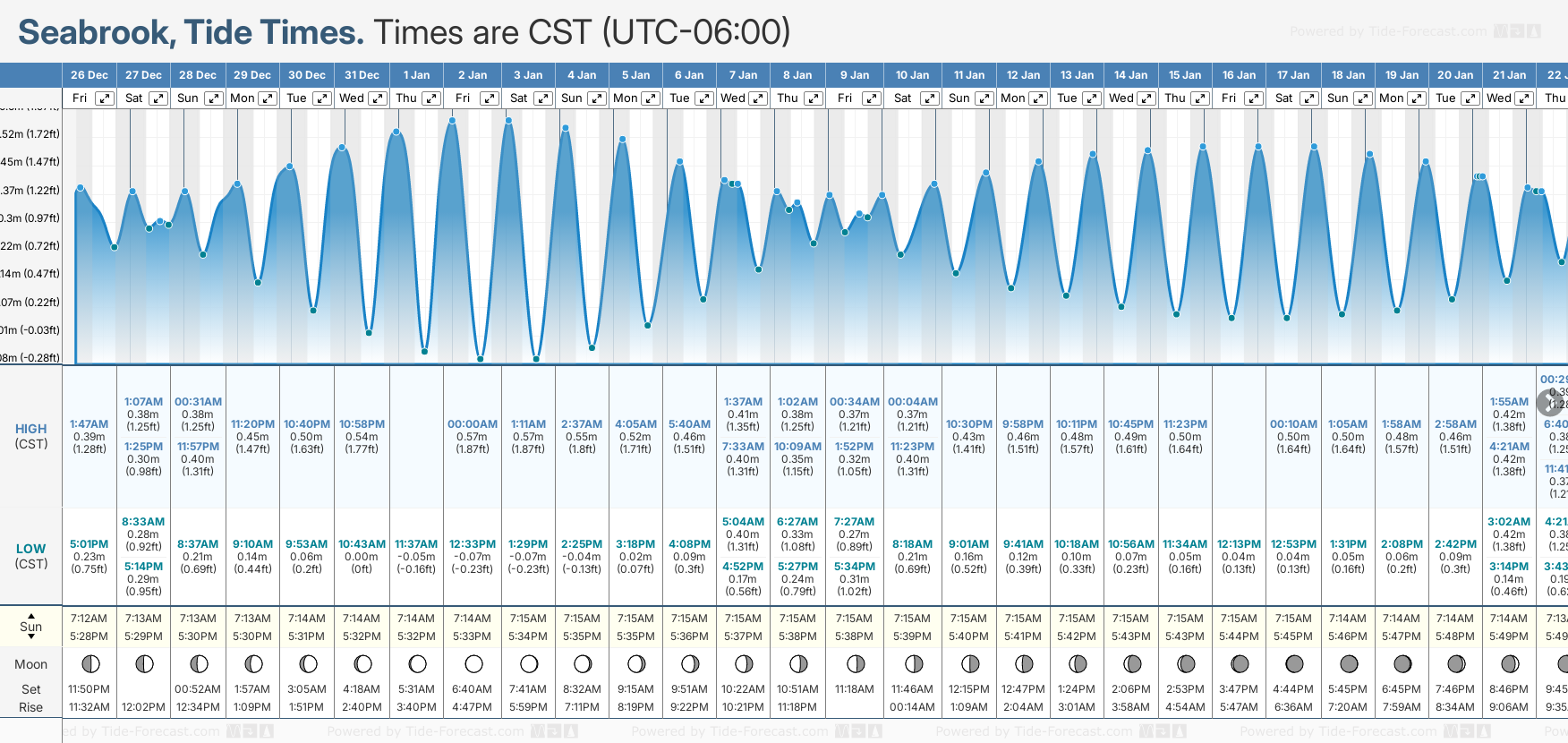The width and height of the screenshot is (1568, 743).
Task: Click expand icon for Wed 31 Dec
Action: pyautogui.click(x=378, y=98)
